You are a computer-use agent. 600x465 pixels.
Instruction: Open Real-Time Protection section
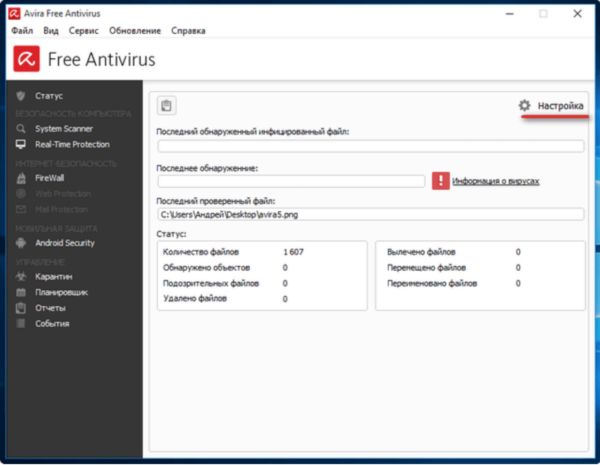72,144
